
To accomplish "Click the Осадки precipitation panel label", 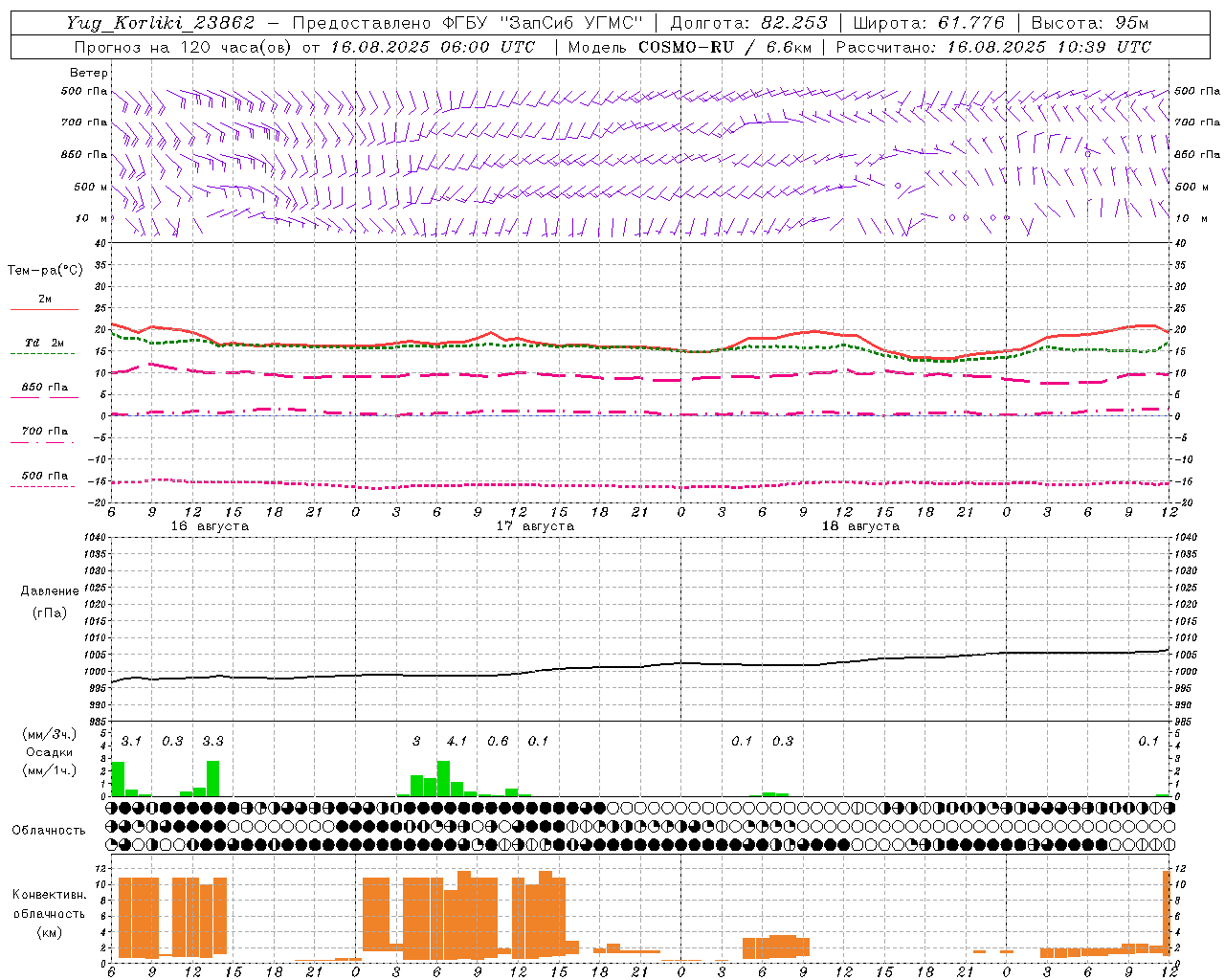I will coord(50,752).
